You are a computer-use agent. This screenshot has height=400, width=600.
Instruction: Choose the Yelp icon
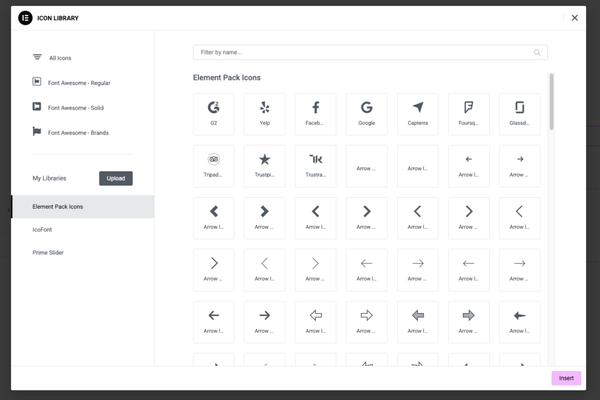click(264, 114)
